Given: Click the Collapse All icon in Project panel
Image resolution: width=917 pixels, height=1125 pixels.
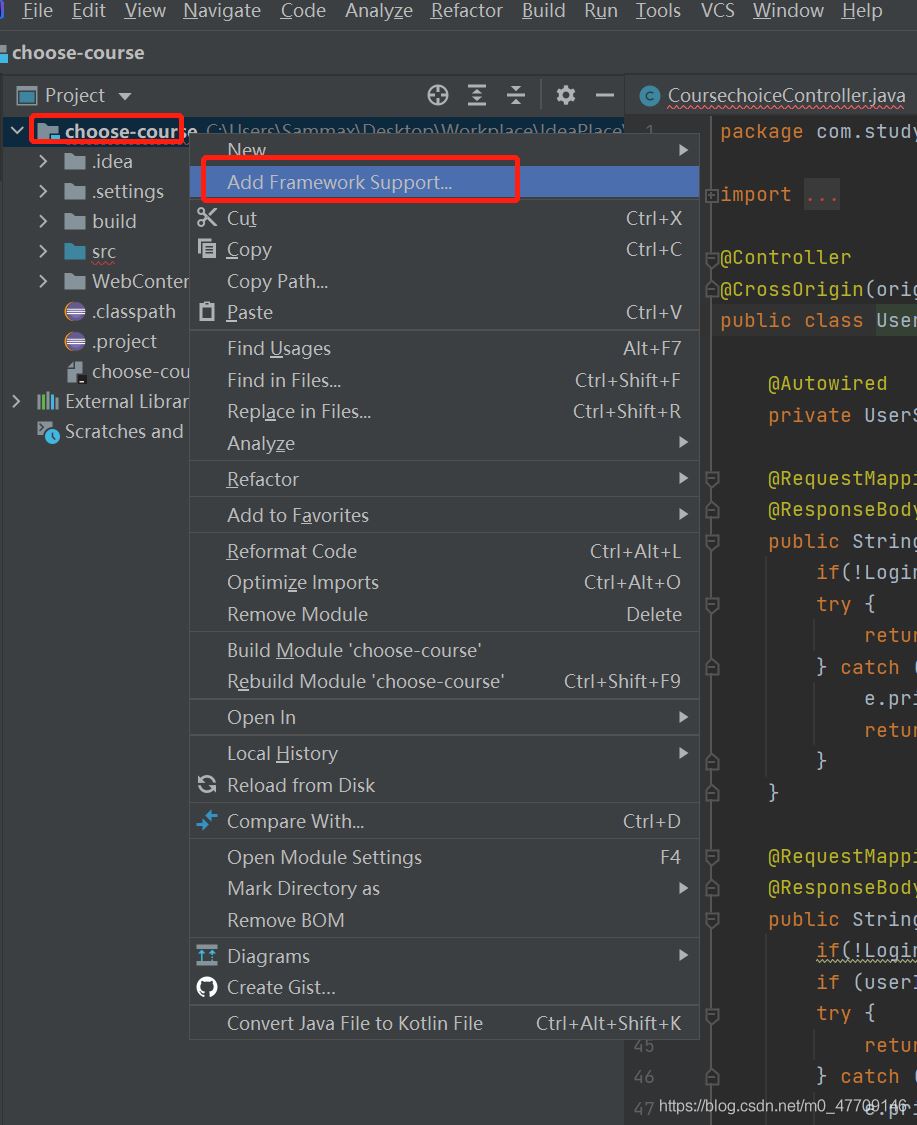Looking at the screenshot, I should 516,95.
